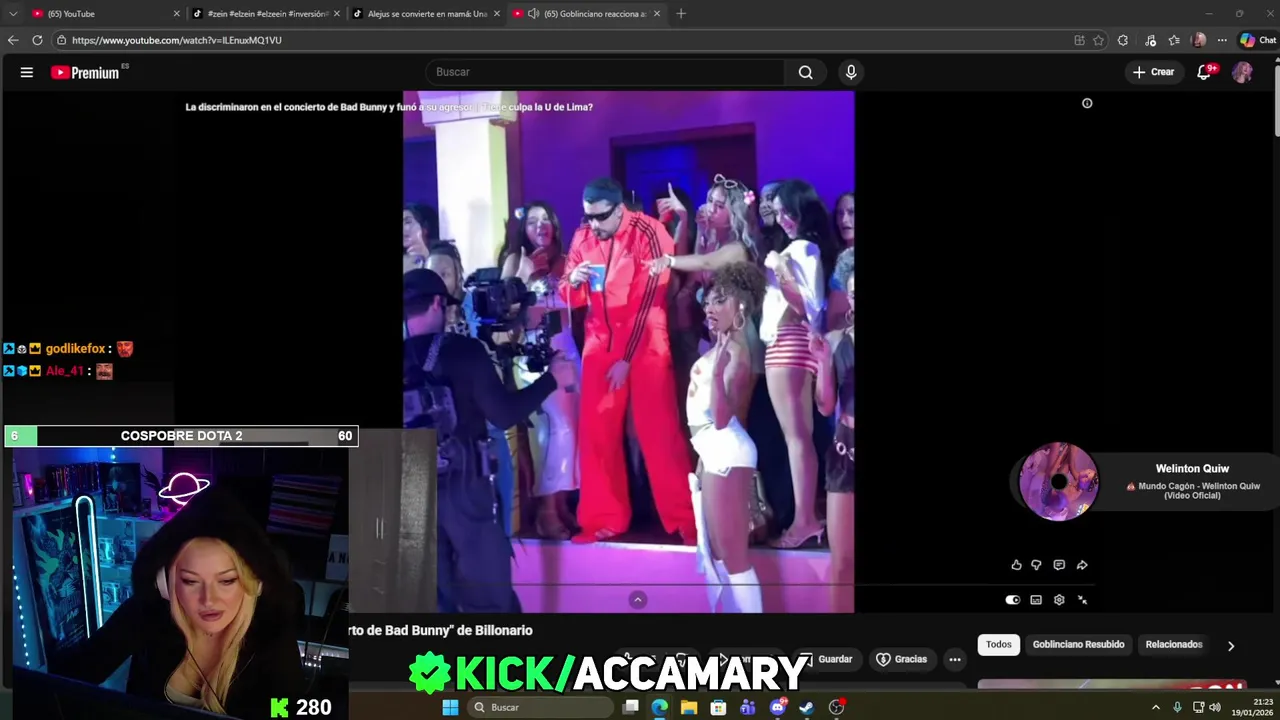
Task: Open Welinton Quiw channel avatar
Action: pyautogui.click(x=1058, y=482)
